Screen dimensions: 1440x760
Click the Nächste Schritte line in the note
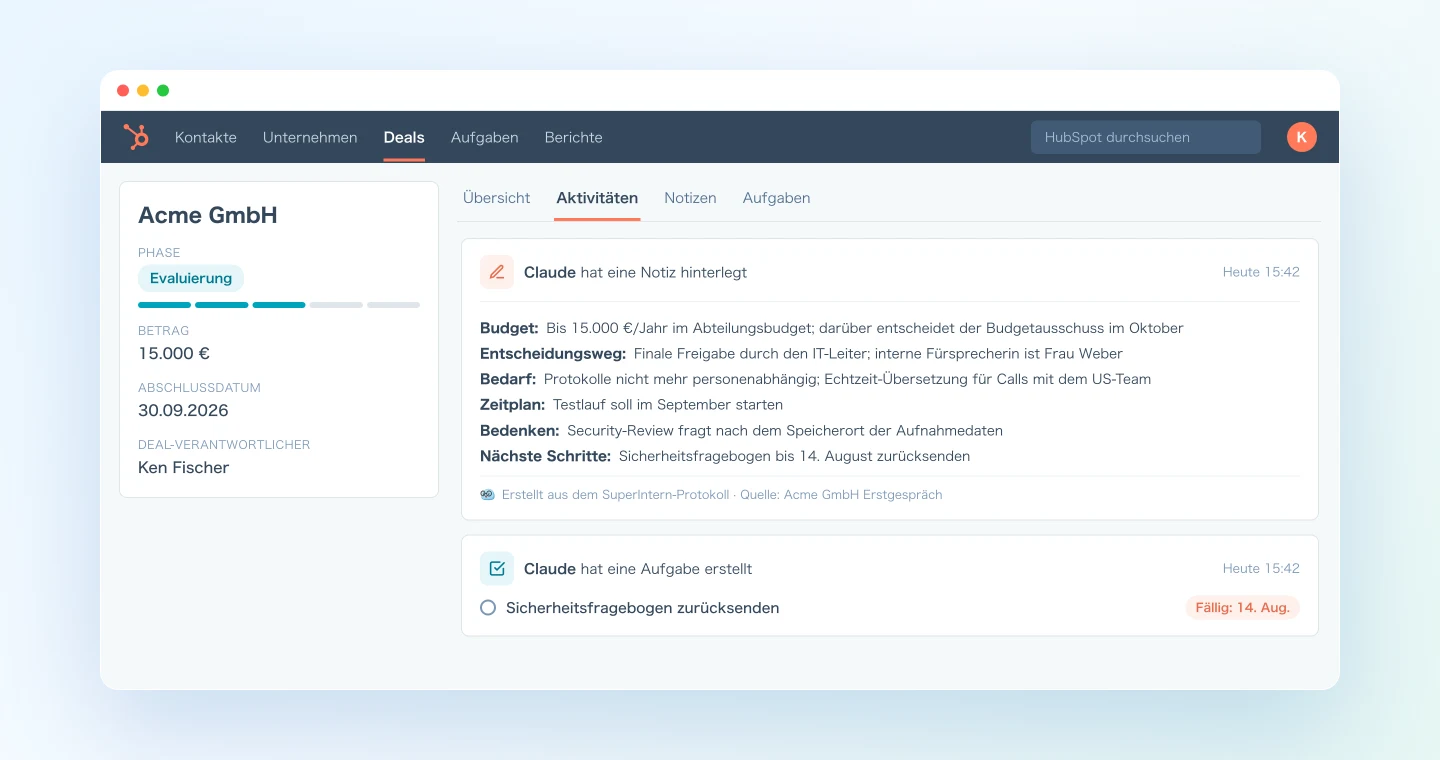pos(725,456)
